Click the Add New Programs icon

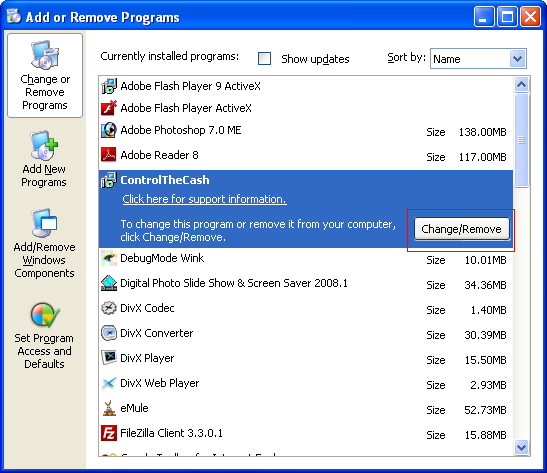pos(44,145)
